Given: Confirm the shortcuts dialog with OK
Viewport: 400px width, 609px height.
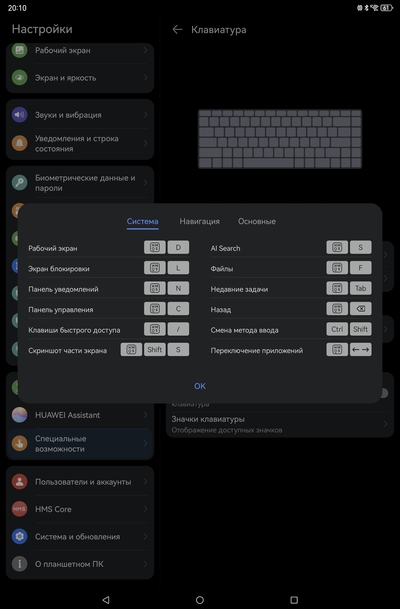Looking at the screenshot, I should tap(200, 386).
